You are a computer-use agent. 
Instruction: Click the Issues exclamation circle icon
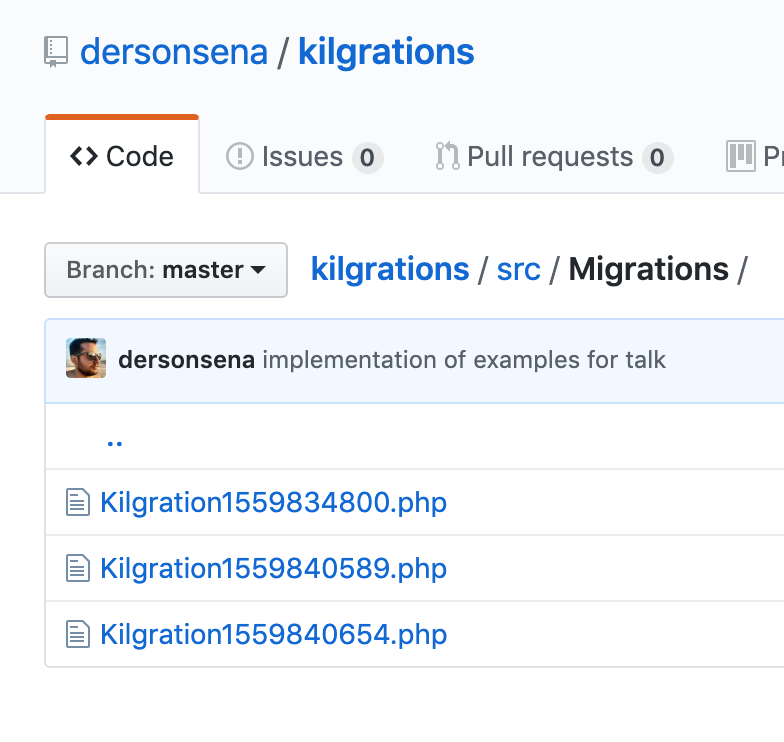pyautogui.click(x=240, y=156)
